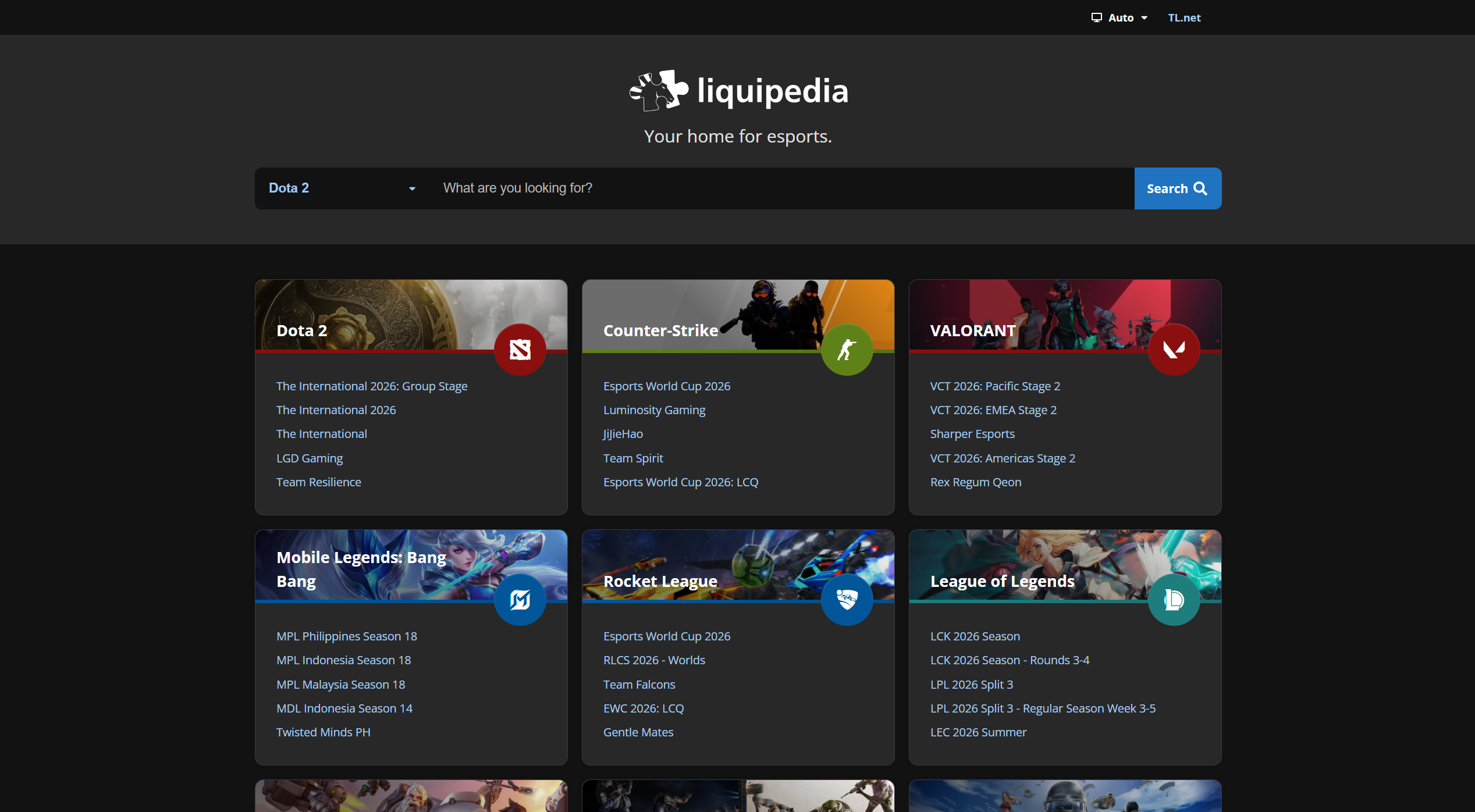Open The International 2026: Group Stage link
The width and height of the screenshot is (1475, 812).
pyautogui.click(x=372, y=386)
